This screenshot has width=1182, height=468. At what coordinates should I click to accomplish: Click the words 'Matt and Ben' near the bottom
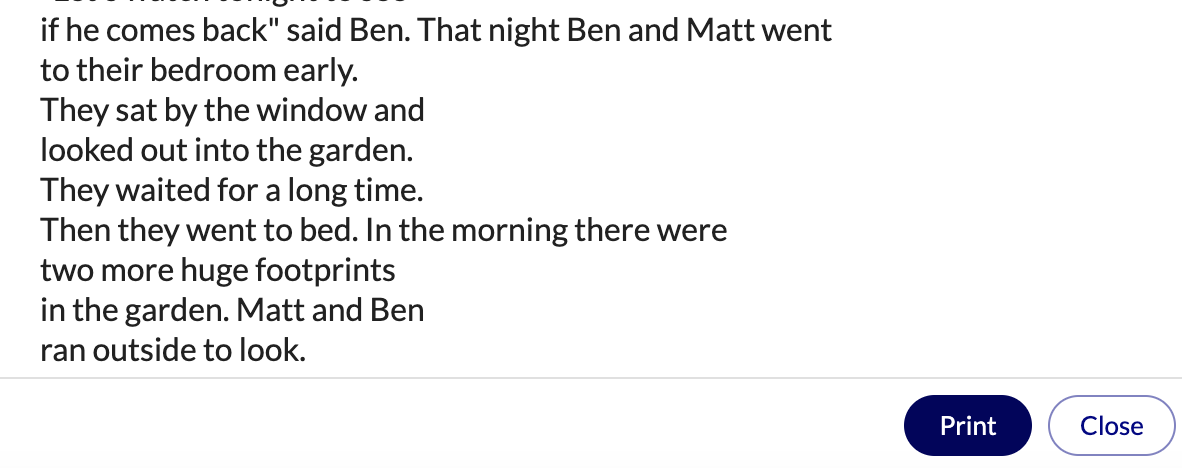331,310
